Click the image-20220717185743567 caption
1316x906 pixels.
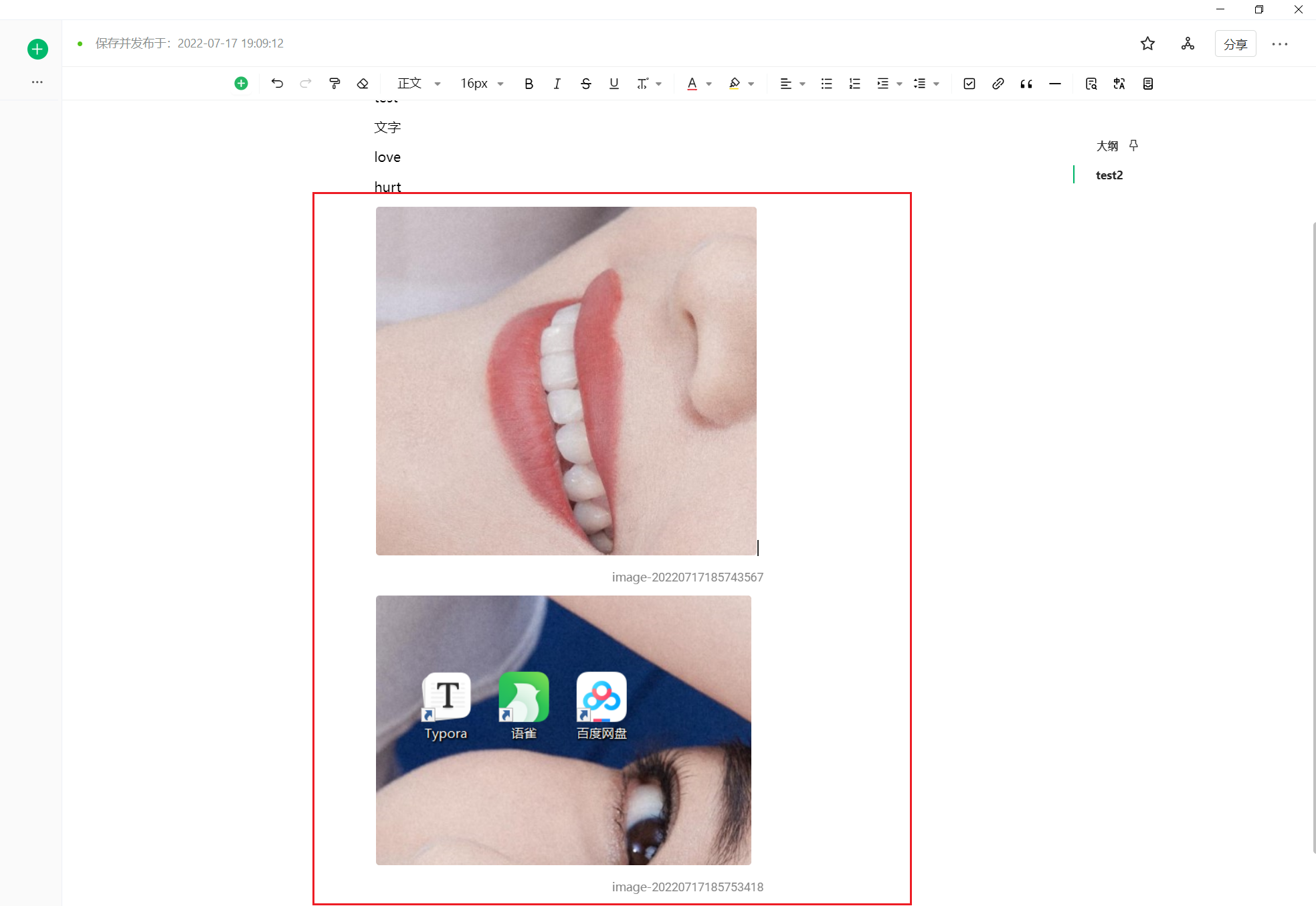(x=687, y=577)
